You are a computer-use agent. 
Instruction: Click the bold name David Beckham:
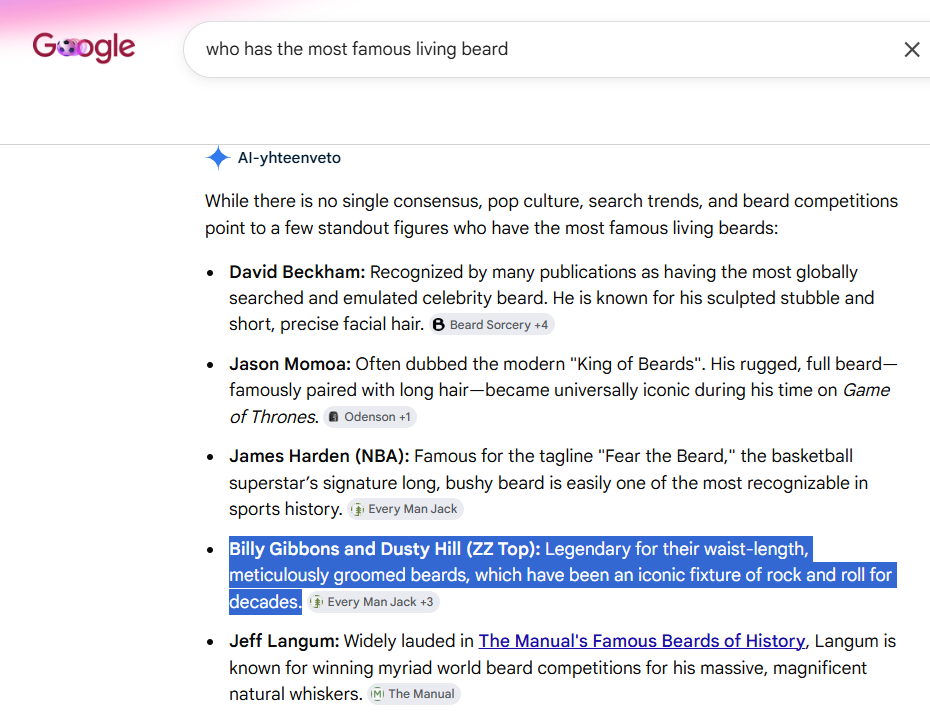pos(297,272)
